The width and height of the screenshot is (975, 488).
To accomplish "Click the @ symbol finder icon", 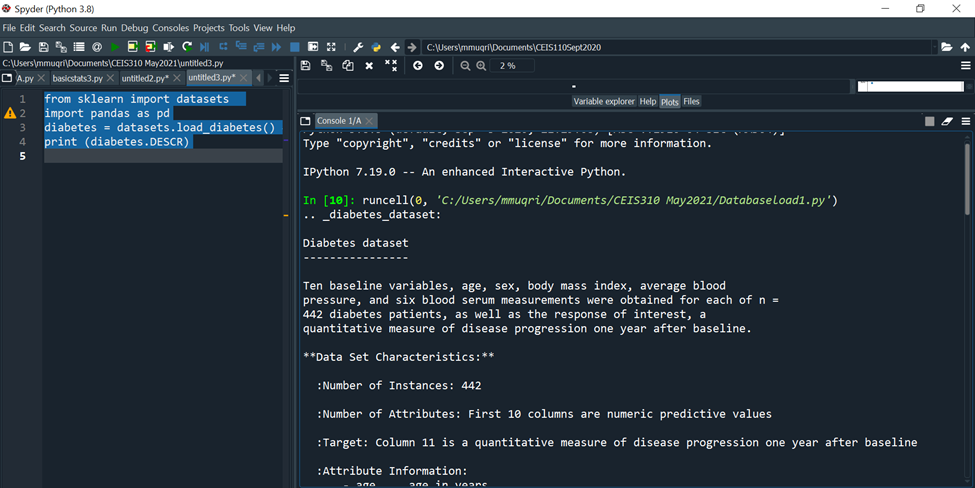I will [97, 47].
